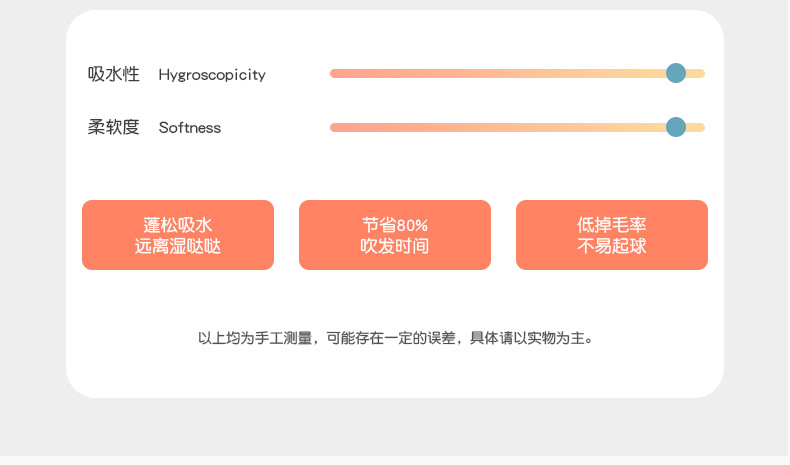Click the 吸水性 label

pyautogui.click(x=113, y=74)
